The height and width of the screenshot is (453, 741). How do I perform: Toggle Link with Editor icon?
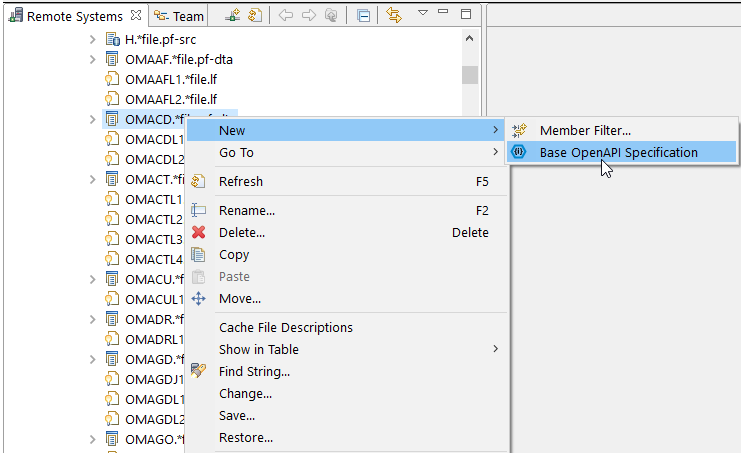[393, 16]
